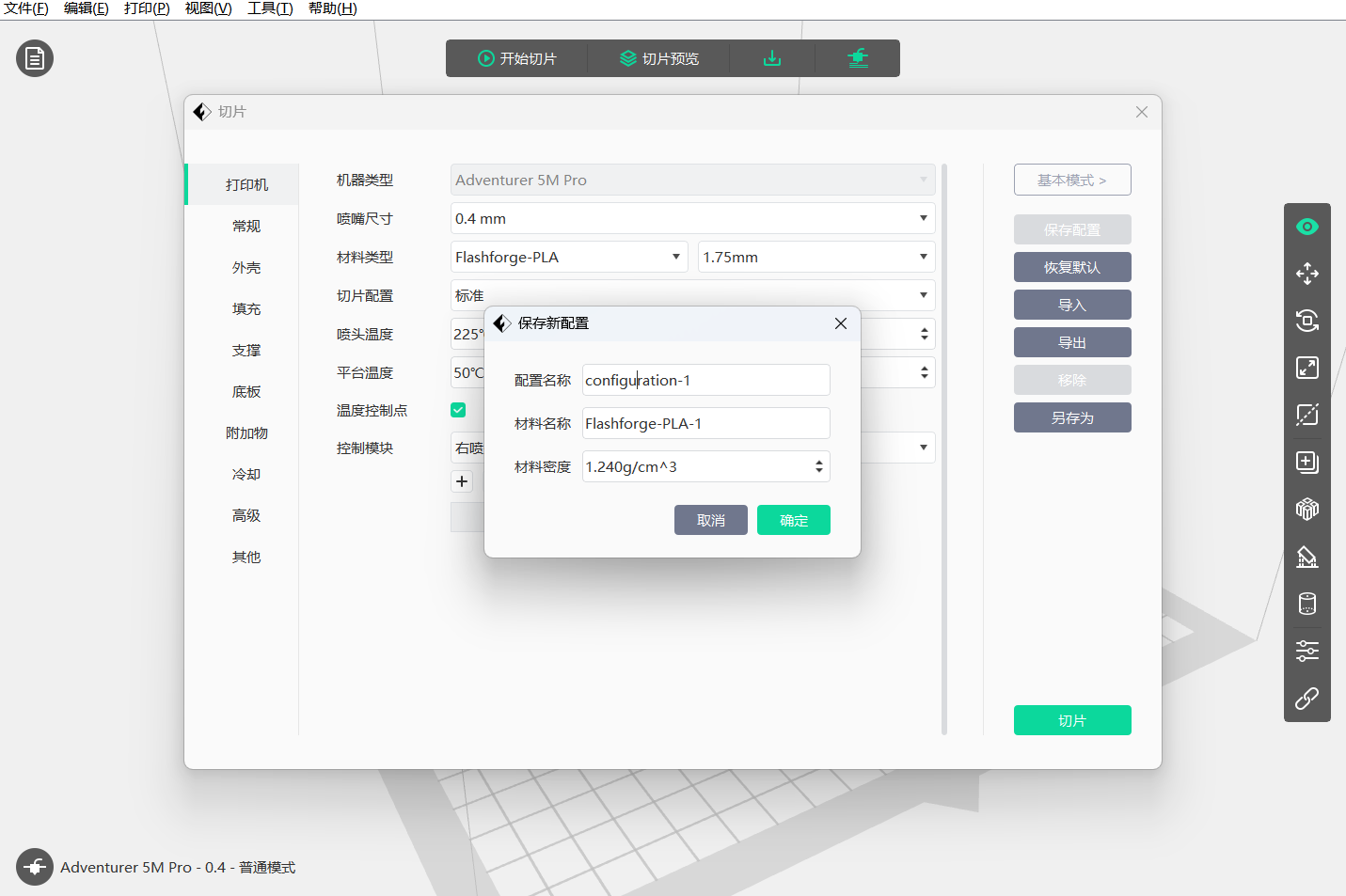
Task: Switch to the 打印机 tab
Action: [x=243, y=184]
